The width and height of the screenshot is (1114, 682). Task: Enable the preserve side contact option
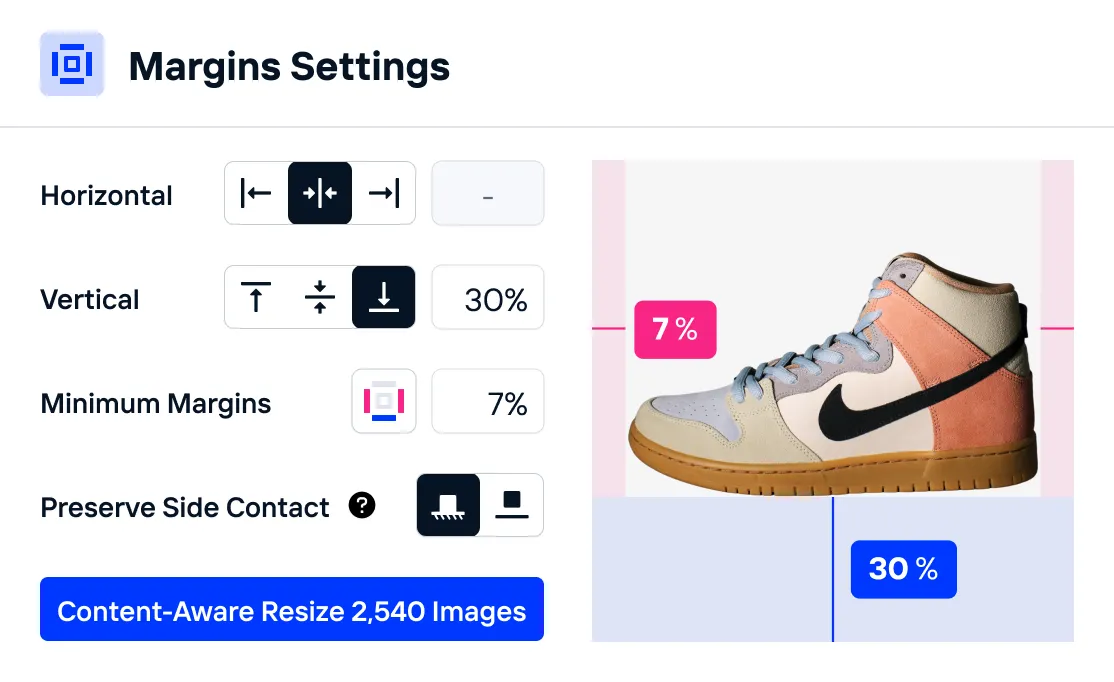[x=448, y=505]
